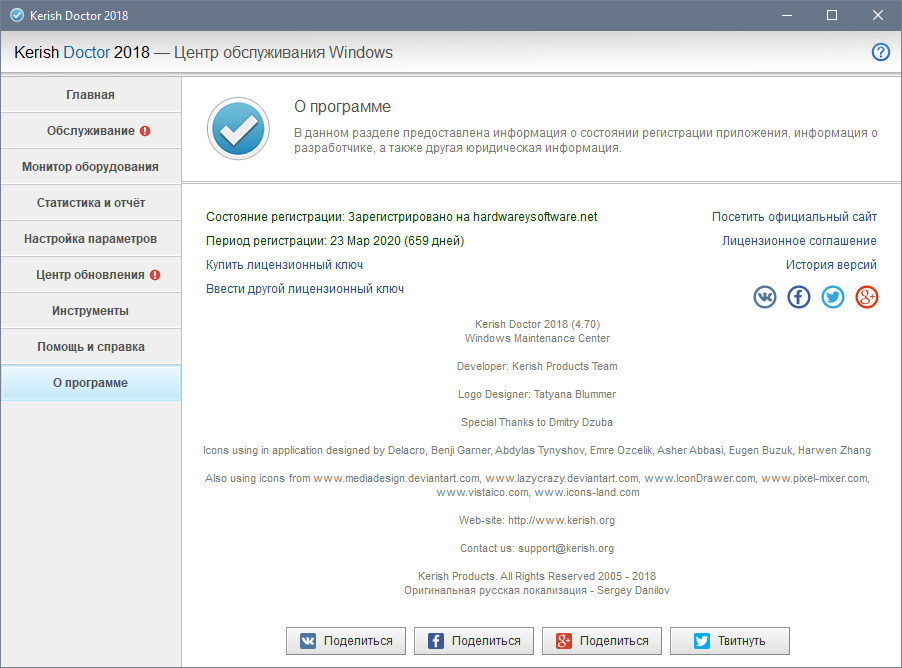Open История версий link
The image size is (902, 668).
831,265
